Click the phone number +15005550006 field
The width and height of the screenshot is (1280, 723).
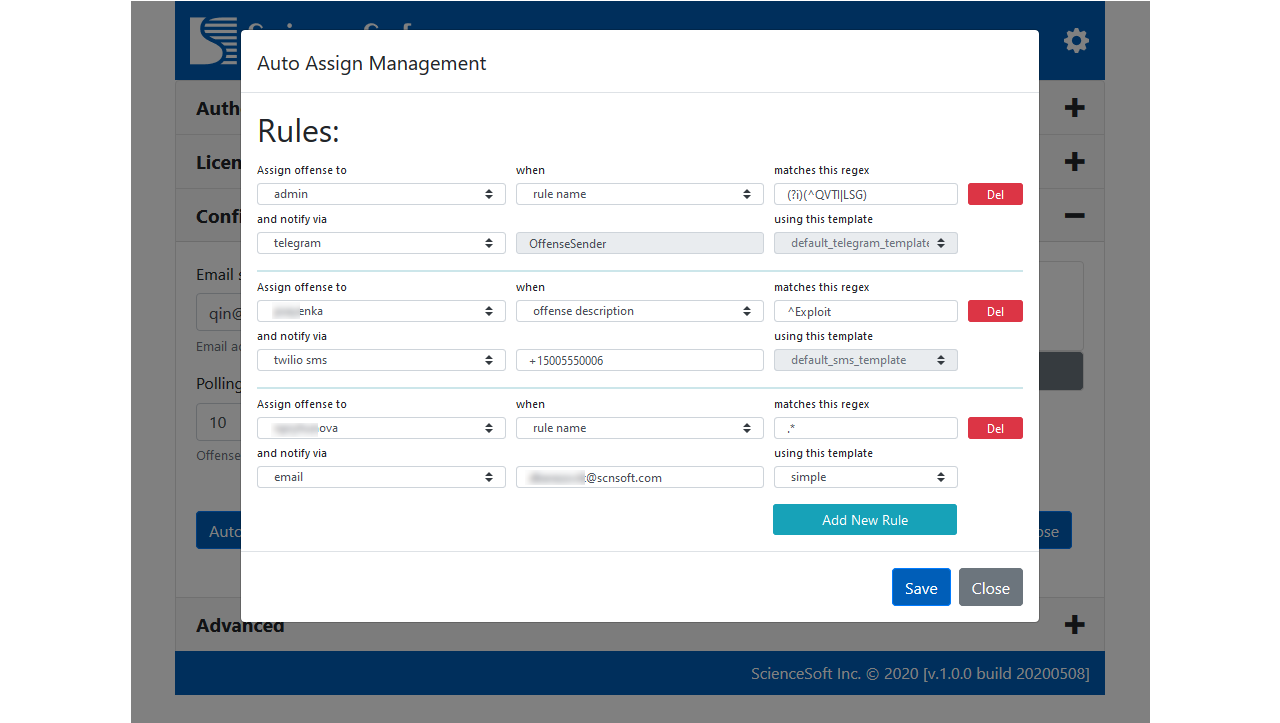click(639, 360)
